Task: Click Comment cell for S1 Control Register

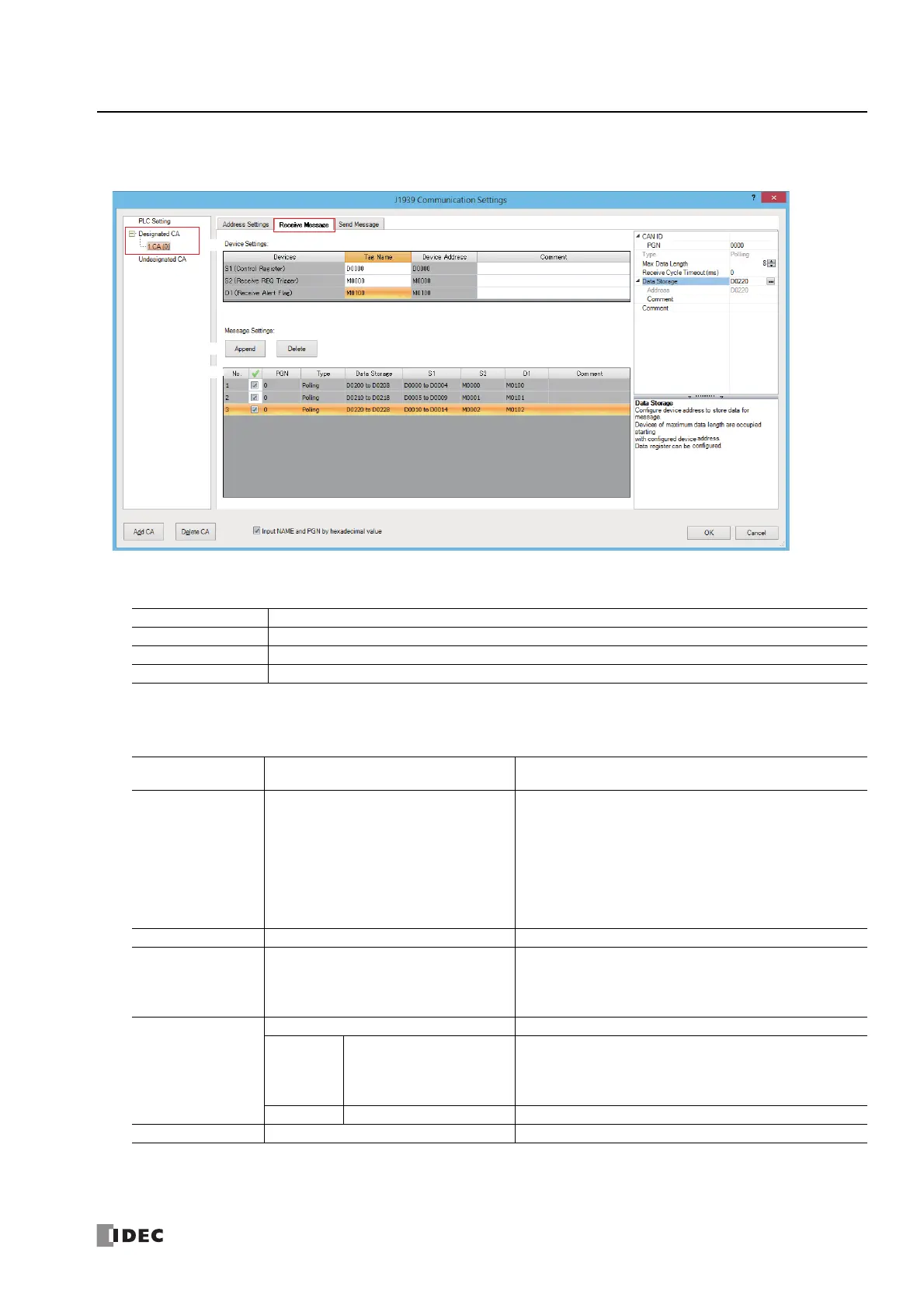Action: pos(553,269)
